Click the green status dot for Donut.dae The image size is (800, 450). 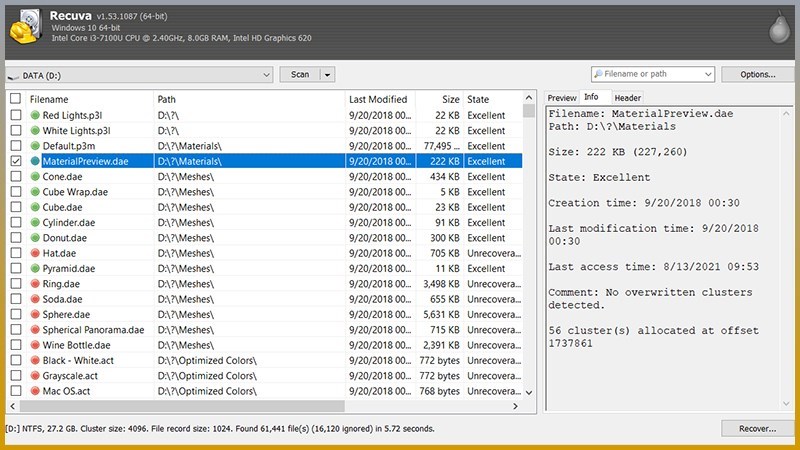coord(35,238)
